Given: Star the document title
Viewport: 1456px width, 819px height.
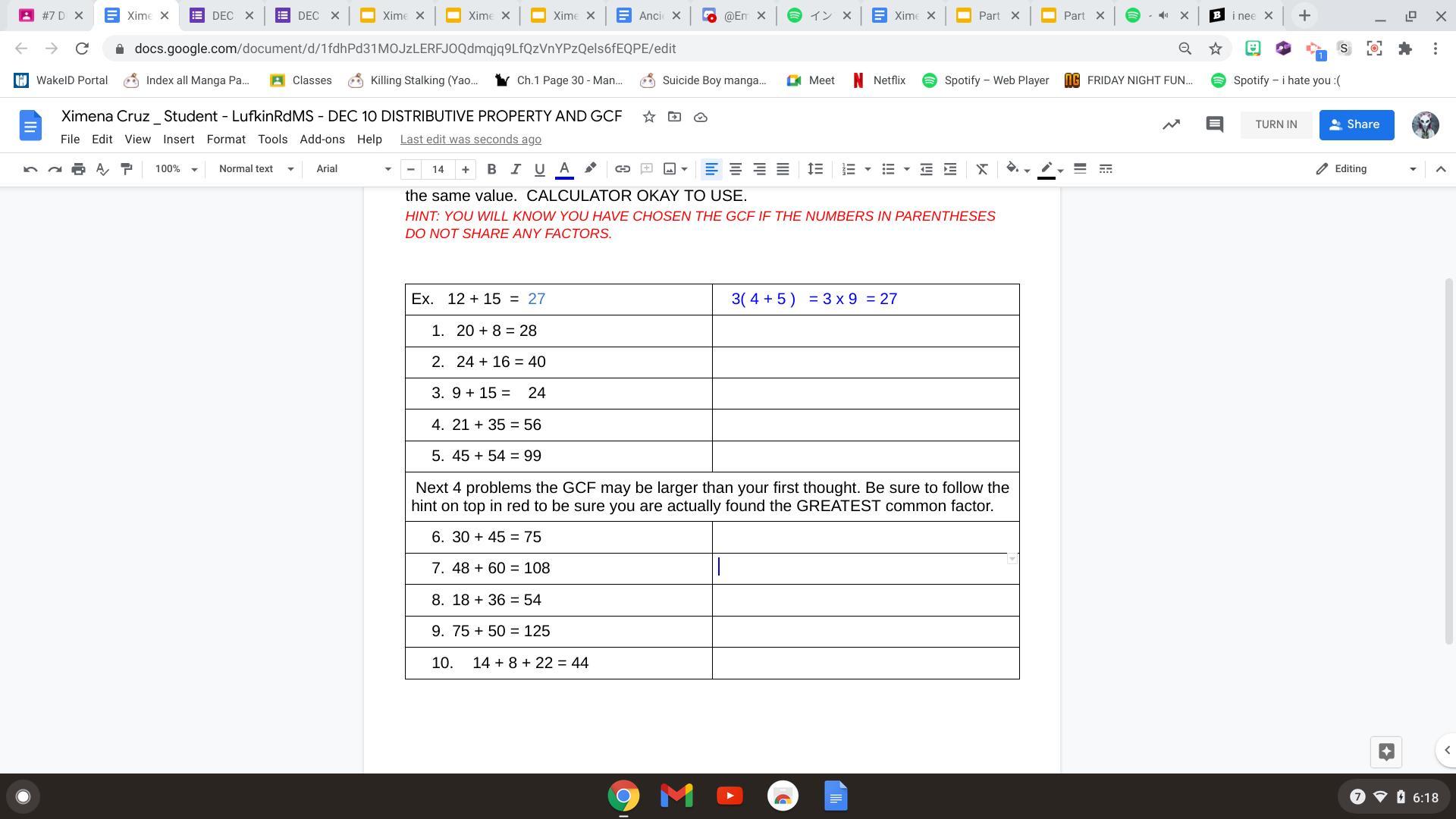Looking at the screenshot, I should tap(649, 117).
